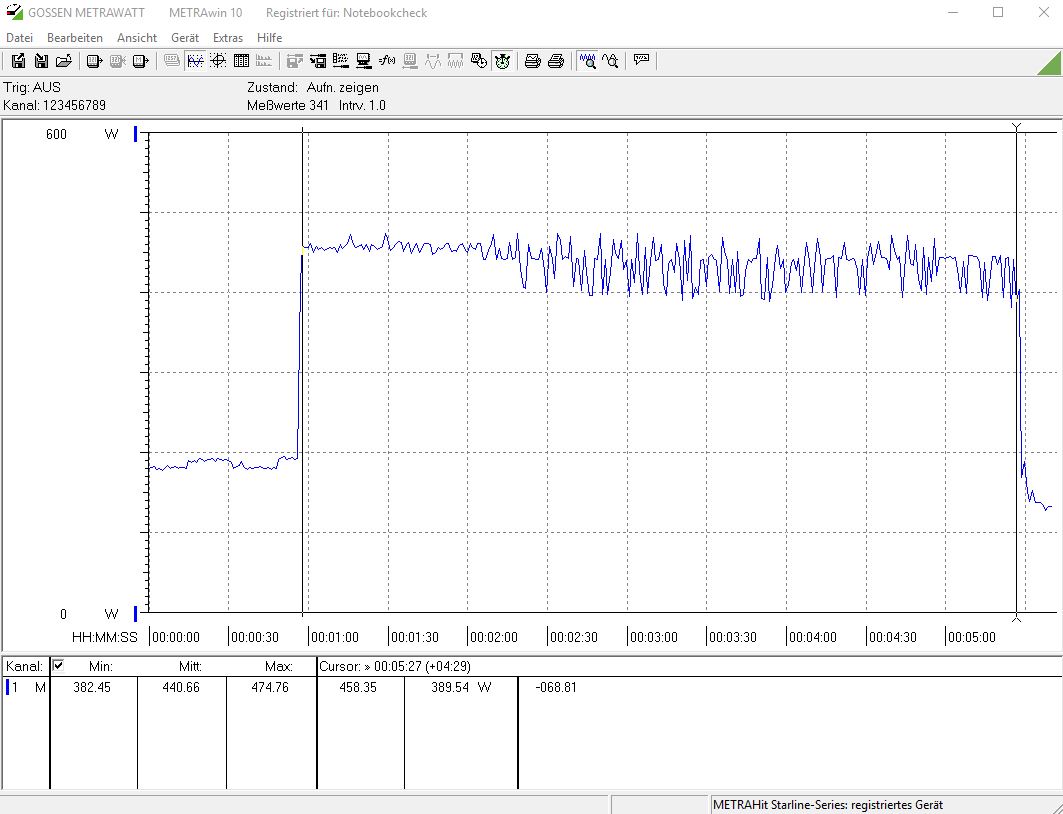Viewport: 1063px width, 814px height.
Task: Click the first save disk icon in toolbar
Action: point(19,61)
